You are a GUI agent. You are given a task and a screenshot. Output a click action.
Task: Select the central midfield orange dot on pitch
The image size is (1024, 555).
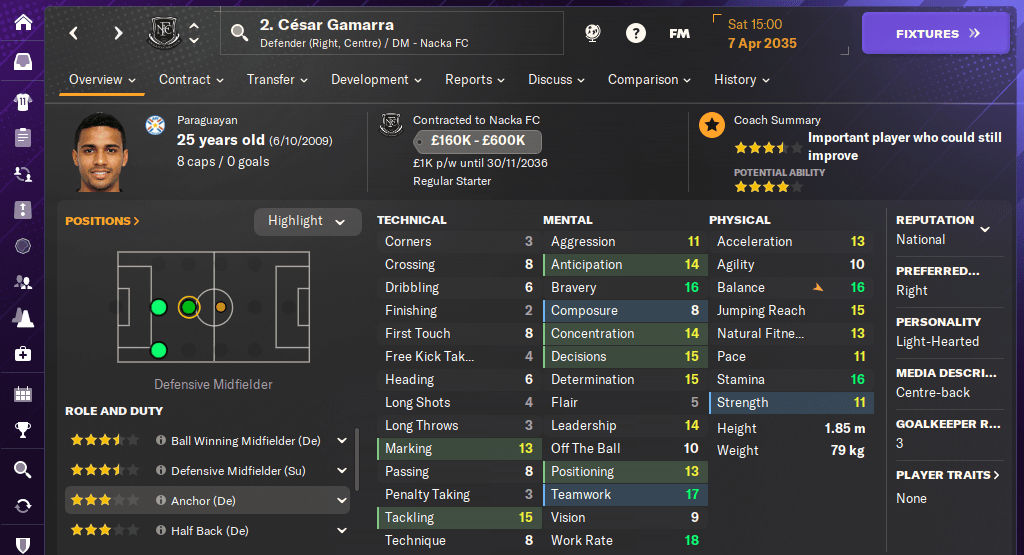[x=220, y=307]
